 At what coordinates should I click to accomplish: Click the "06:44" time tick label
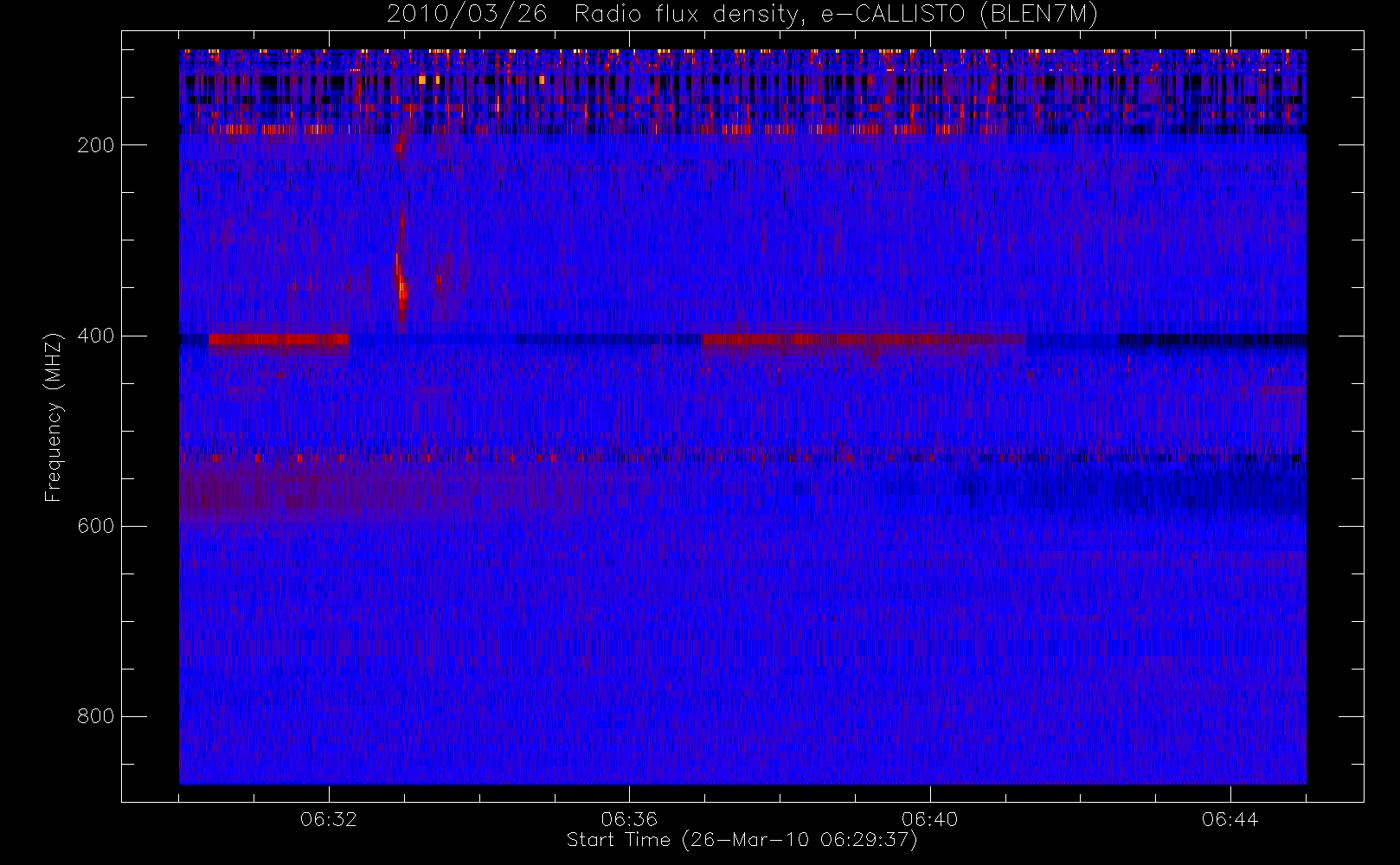[x=1230, y=819]
